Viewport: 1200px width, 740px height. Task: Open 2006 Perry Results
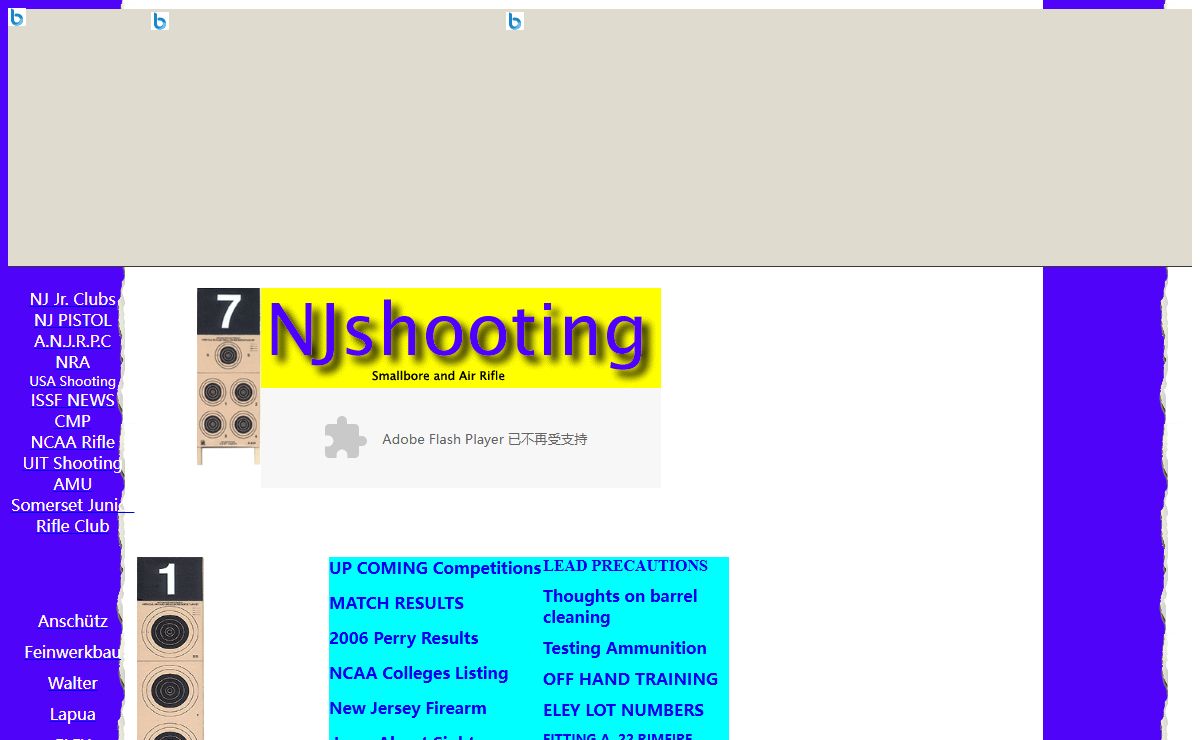pyautogui.click(x=404, y=638)
